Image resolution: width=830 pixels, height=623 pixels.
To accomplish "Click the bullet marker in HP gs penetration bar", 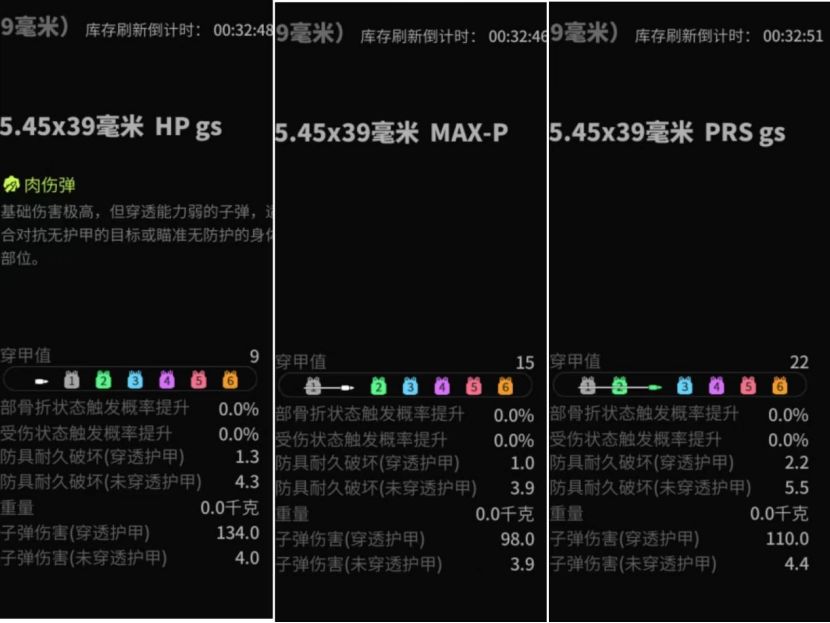I will 41,381.
